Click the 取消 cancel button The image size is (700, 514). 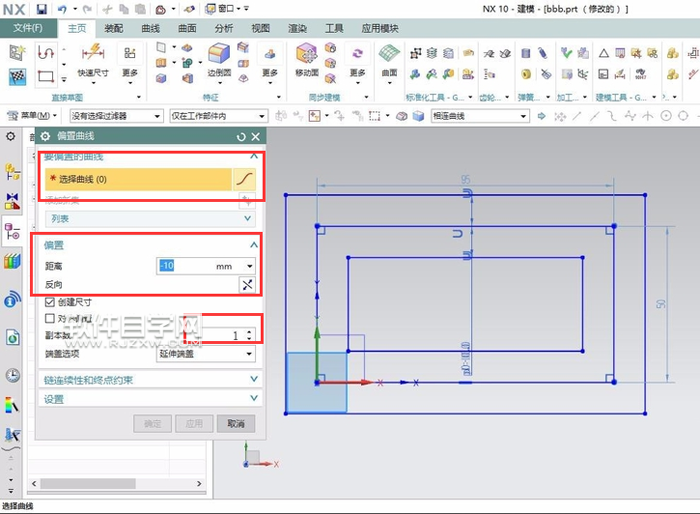click(236, 424)
